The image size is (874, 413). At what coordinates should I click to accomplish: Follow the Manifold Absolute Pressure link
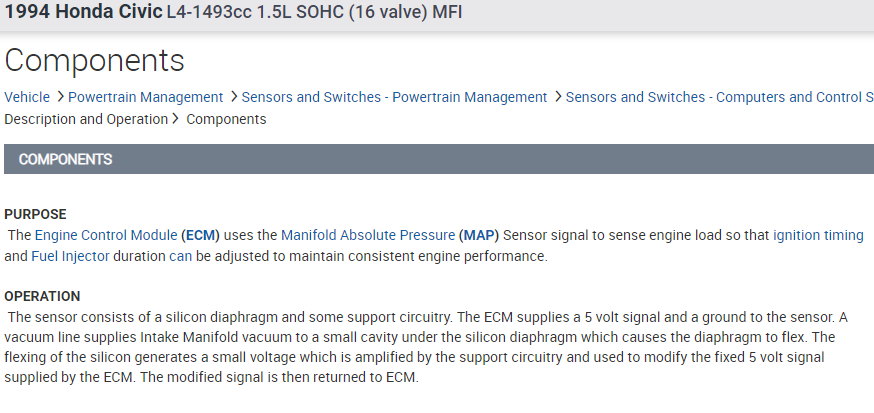[x=368, y=235]
